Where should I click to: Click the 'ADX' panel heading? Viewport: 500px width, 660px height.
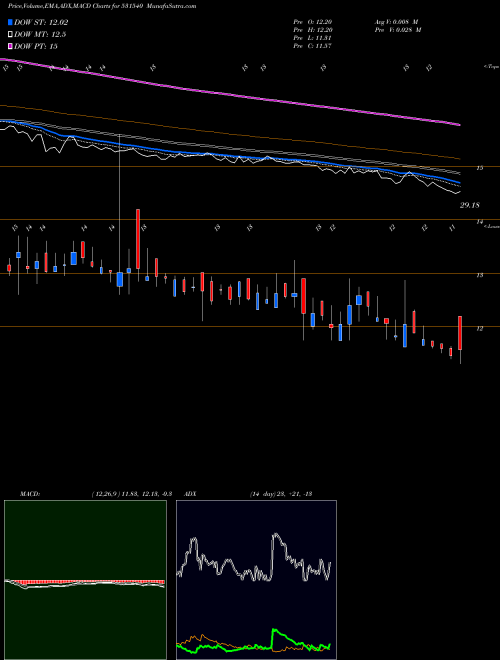click(190, 494)
